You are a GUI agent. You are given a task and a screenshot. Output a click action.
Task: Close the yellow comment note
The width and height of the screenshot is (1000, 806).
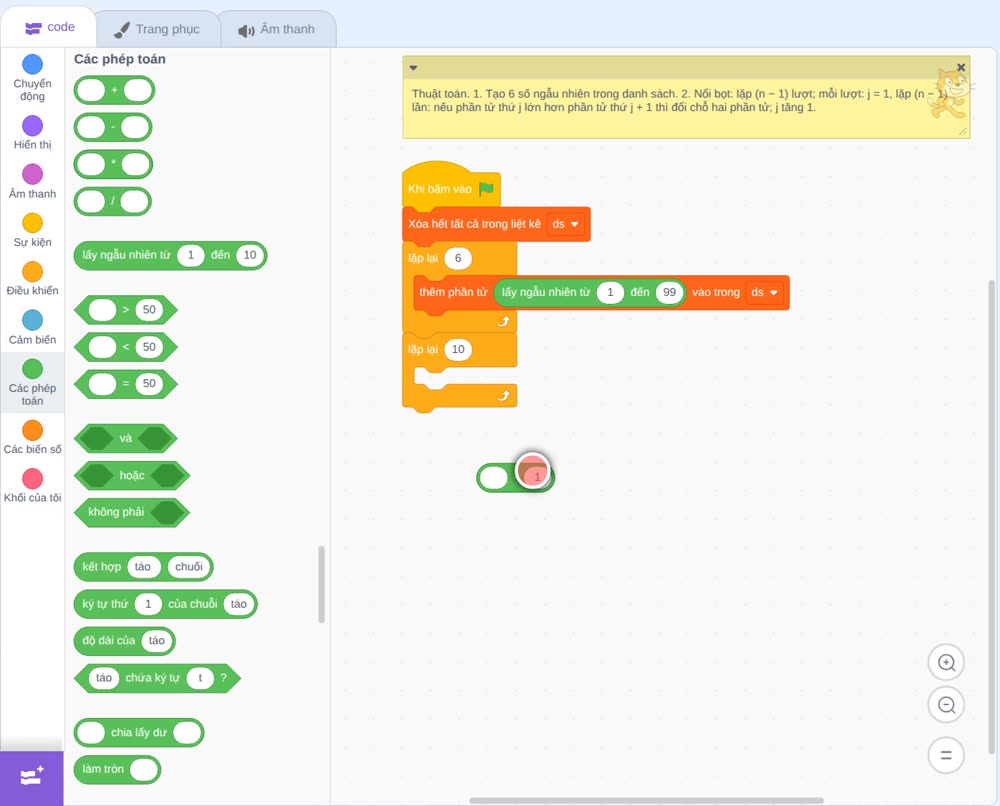tap(961, 68)
